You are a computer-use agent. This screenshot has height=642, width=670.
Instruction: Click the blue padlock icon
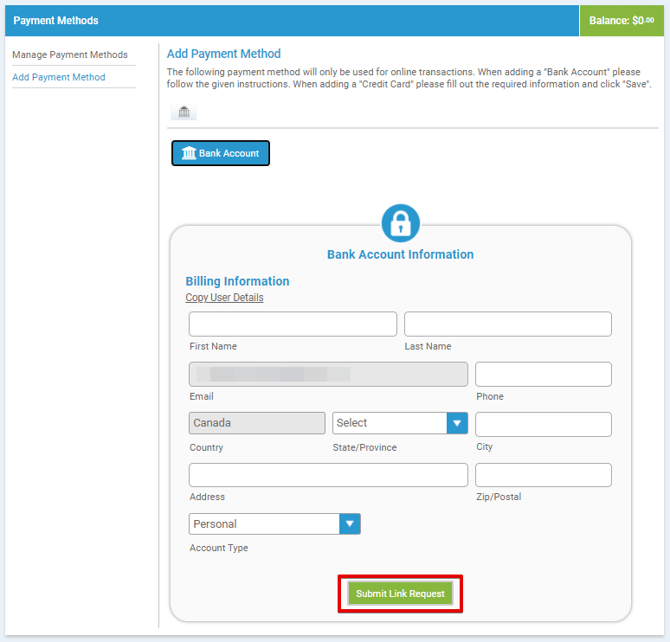pos(400,223)
